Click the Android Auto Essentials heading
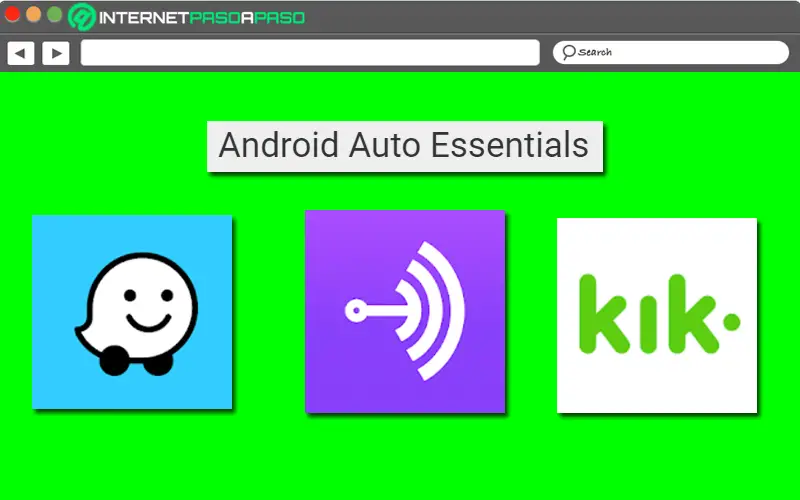 coord(405,146)
